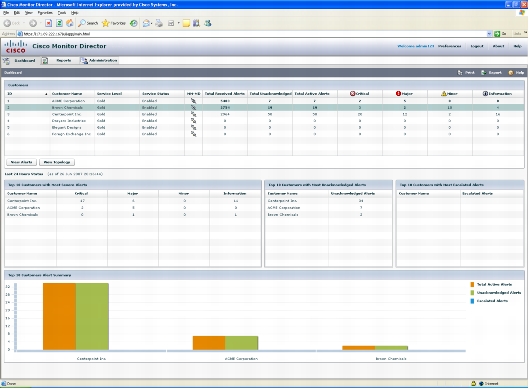Sort by the Critical column header
Image resolution: width=530 pixels, height=389 pixels.
tap(360, 94)
